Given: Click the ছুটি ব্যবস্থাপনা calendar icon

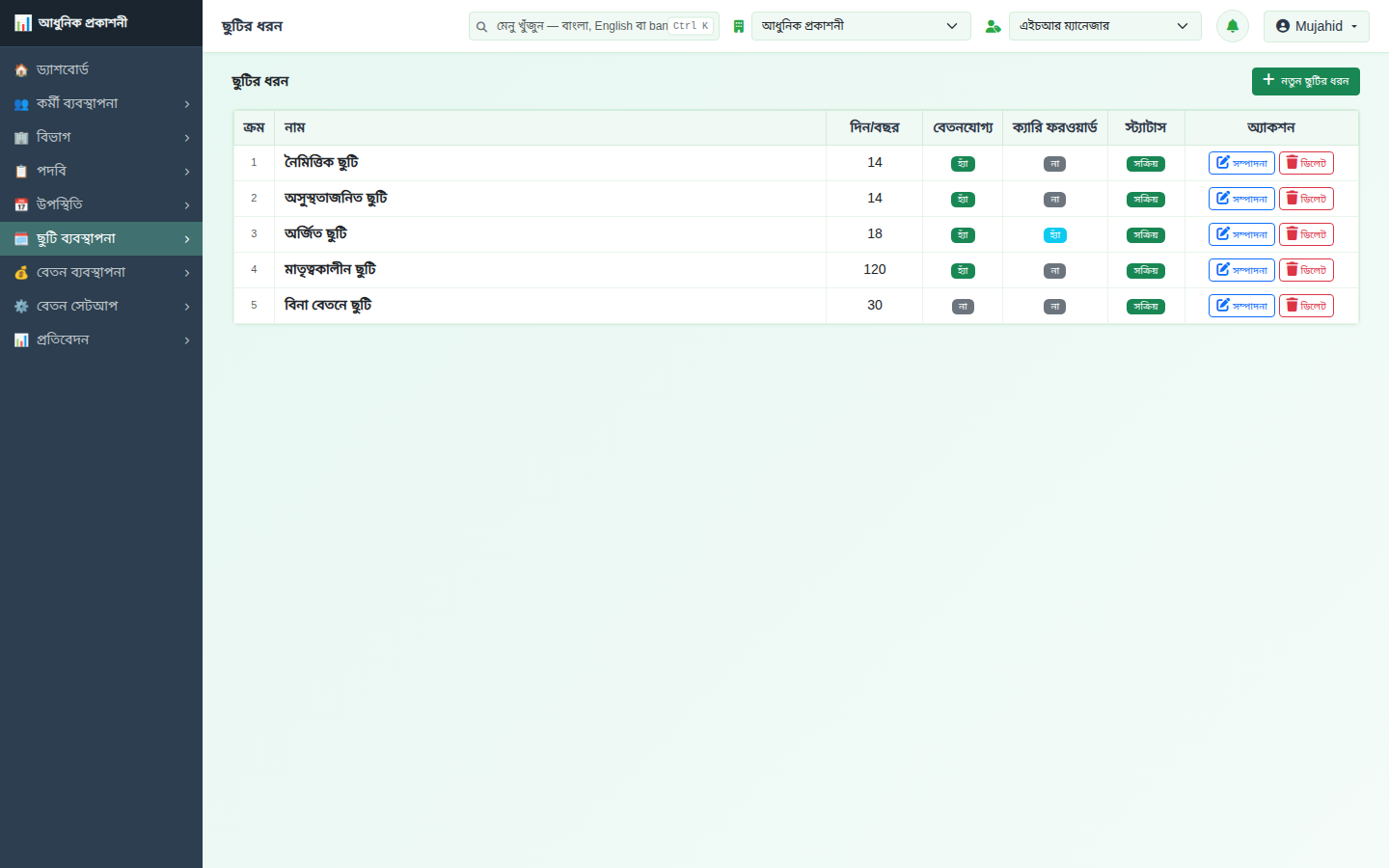Looking at the screenshot, I should point(21,239).
